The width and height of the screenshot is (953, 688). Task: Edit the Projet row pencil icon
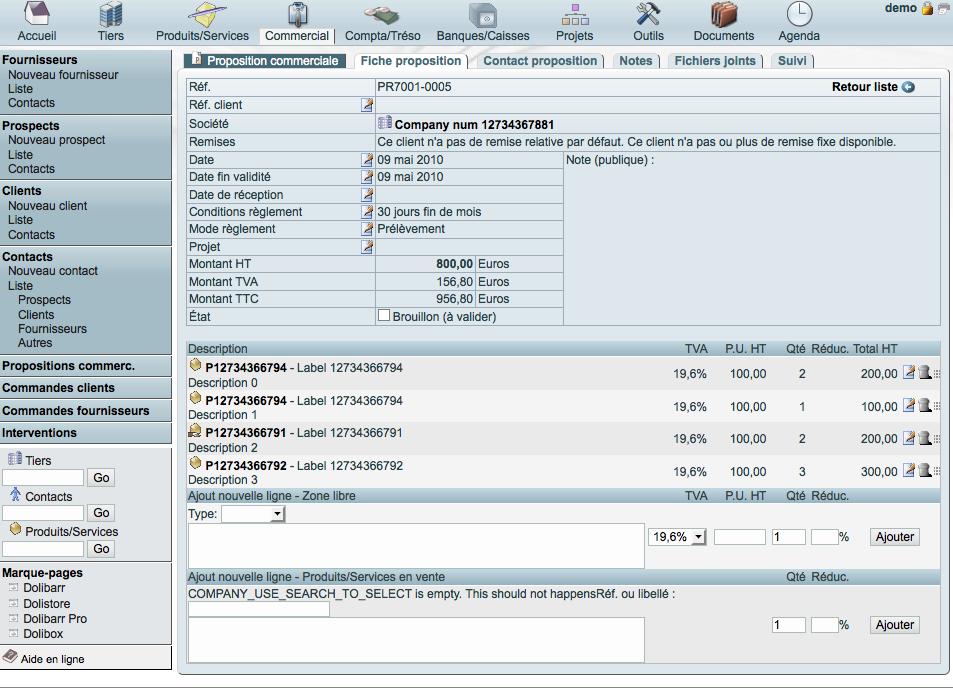pos(367,247)
